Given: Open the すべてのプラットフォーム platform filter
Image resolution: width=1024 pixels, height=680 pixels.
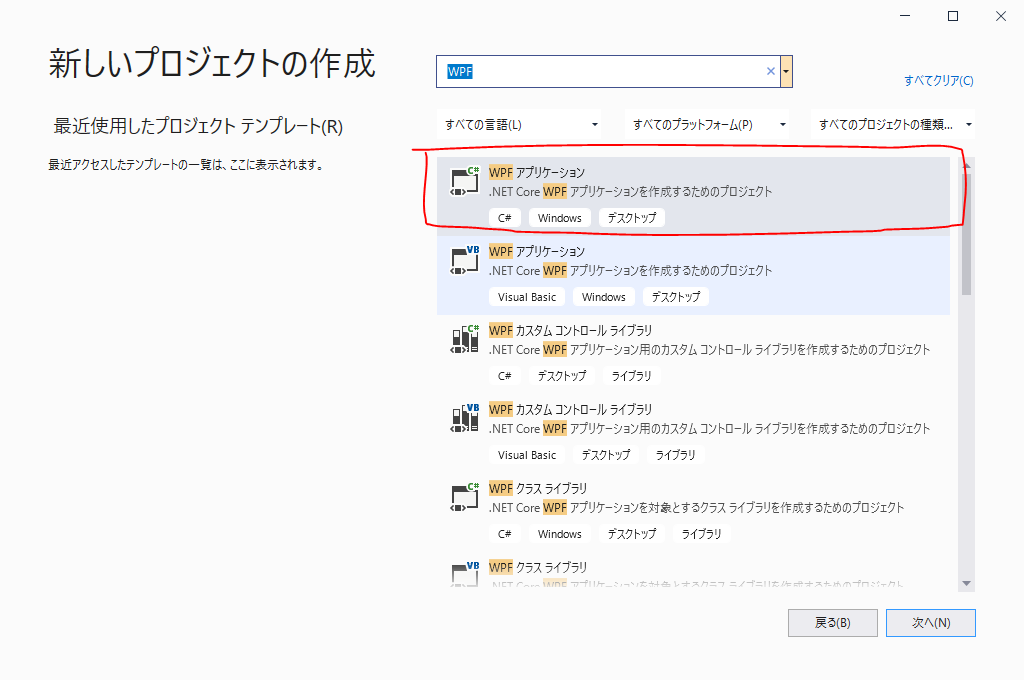Looking at the screenshot, I should pyautogui.click(x=708, y=124).
